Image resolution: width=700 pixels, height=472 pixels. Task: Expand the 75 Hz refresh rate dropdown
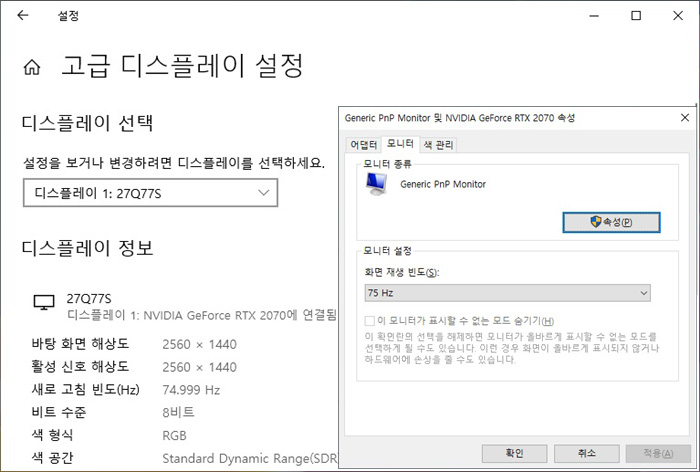click(x=508, y=292)
